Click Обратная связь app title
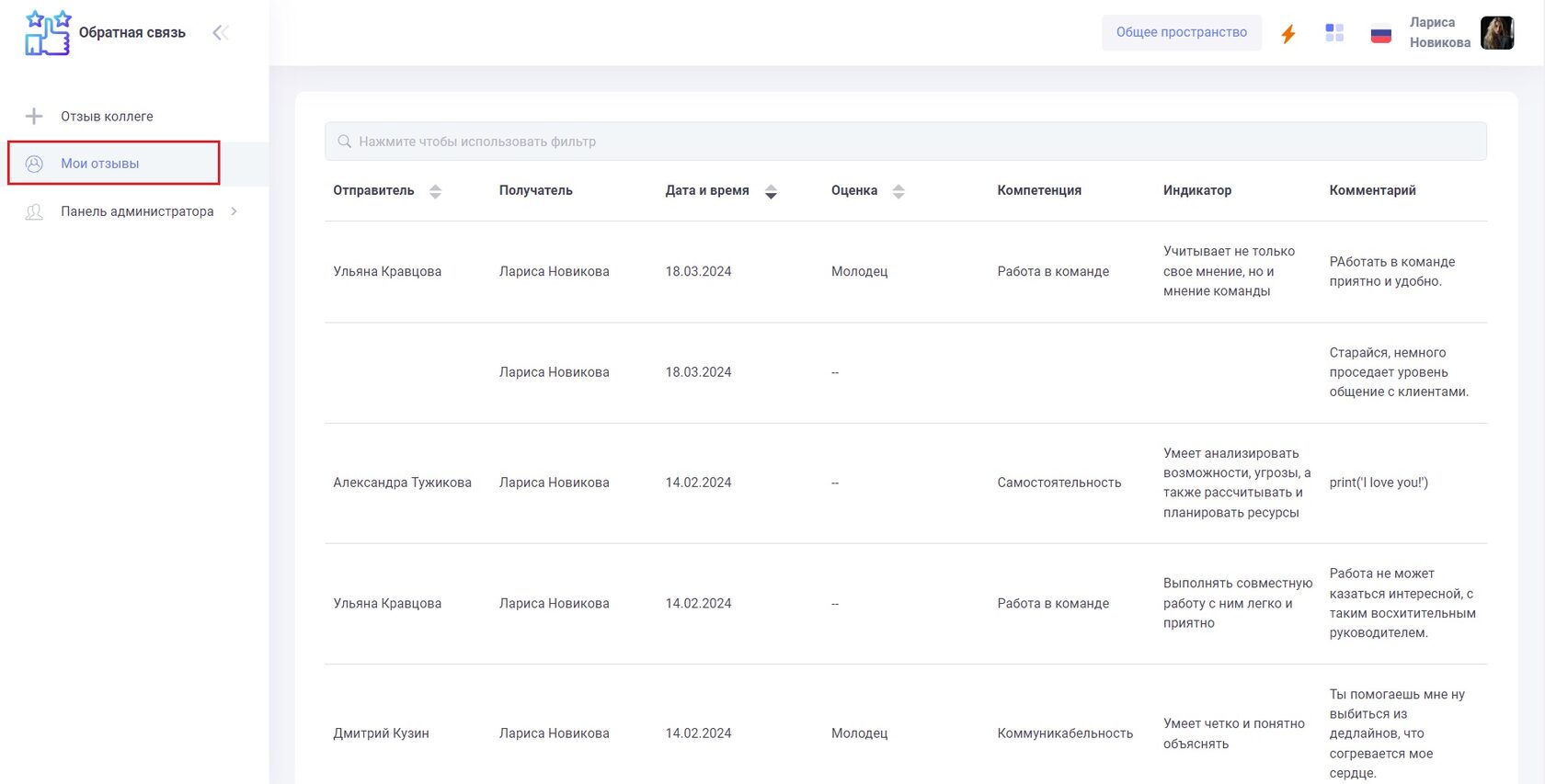The height and width of the screenshot is (784, 1545). (132, 33)
